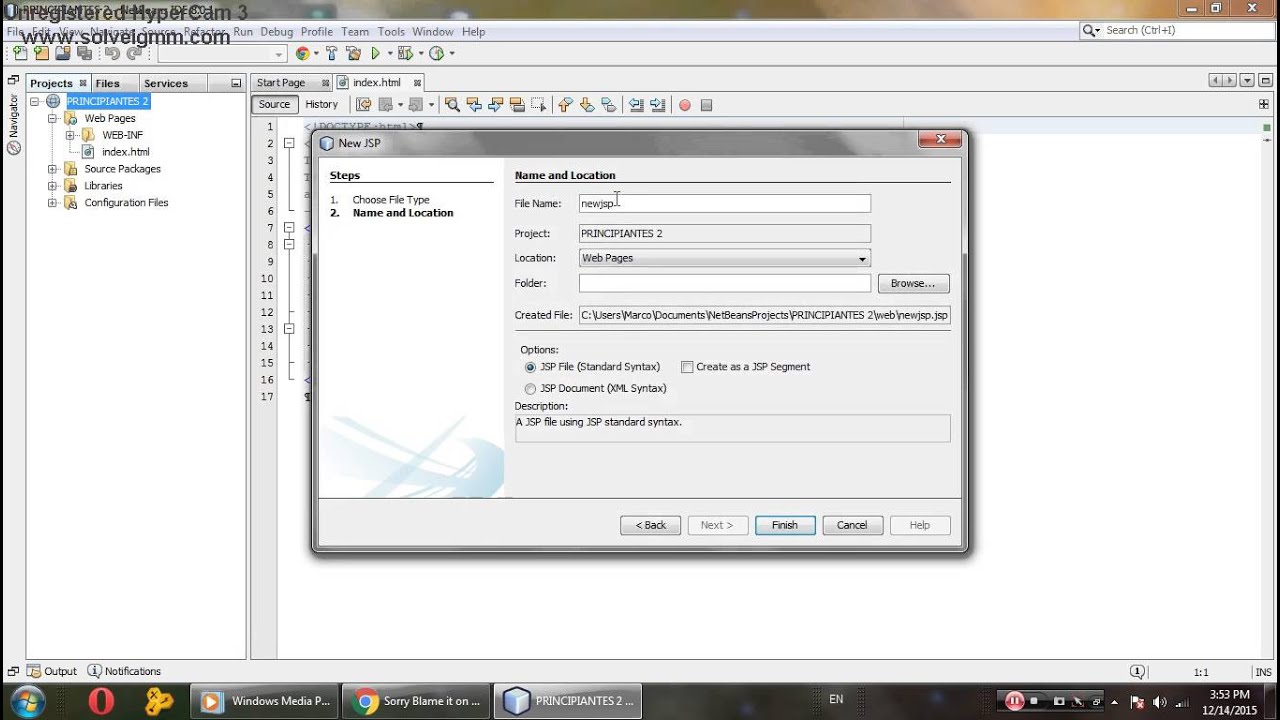Viewport: 1280px width, 720px height.
Task: Click the Next Bookmark icon
Action: click(x=587, y=104)
